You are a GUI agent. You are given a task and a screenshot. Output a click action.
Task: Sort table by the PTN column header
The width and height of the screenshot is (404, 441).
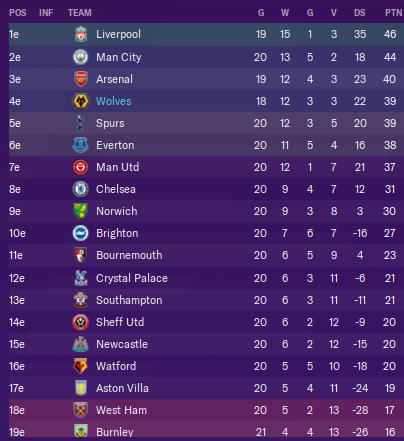click(x=393, y=13)
